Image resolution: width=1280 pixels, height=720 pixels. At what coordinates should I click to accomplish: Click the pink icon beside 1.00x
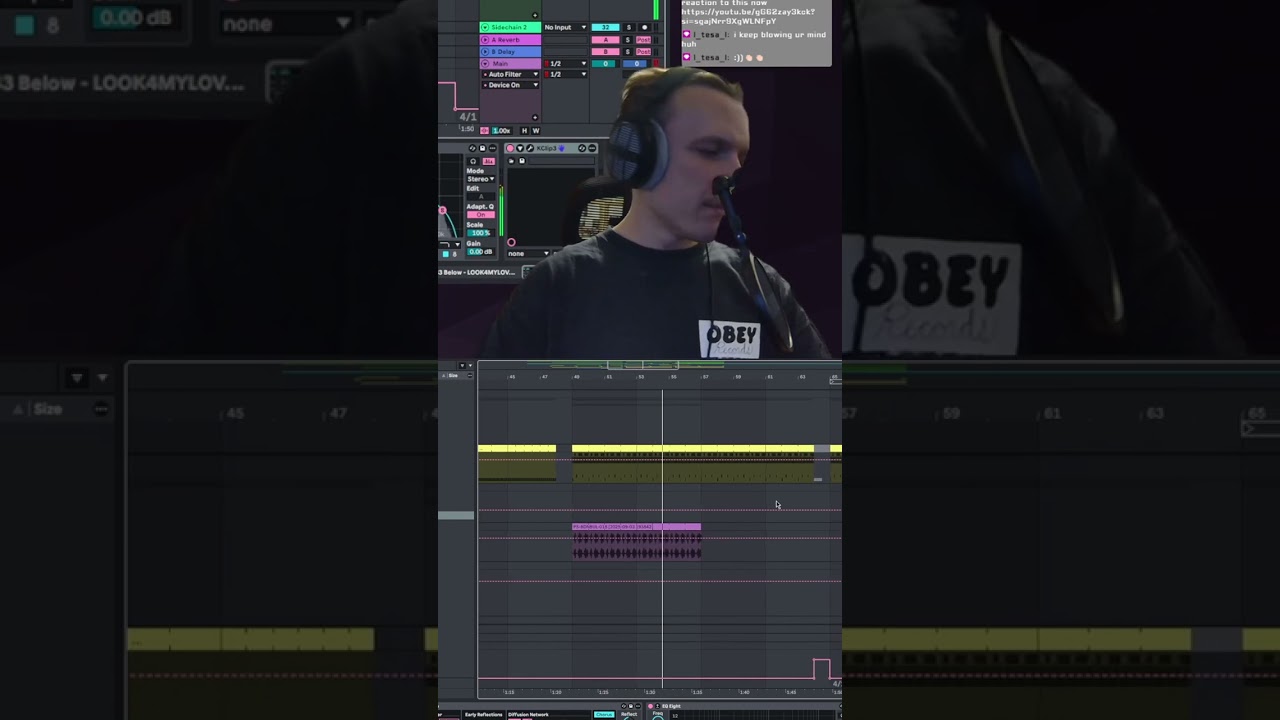pyautogui.click(x=484, y=131)
